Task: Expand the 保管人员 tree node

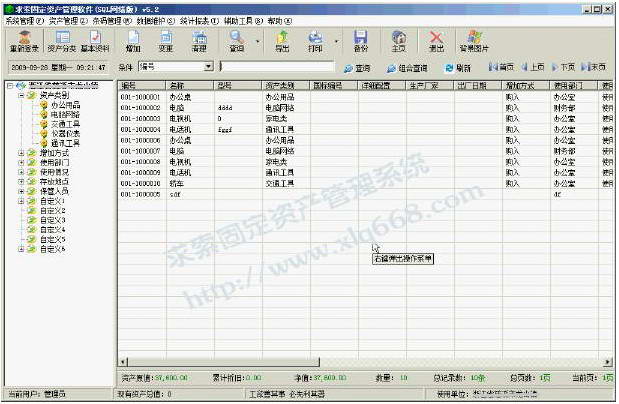Action: [22, 191]
